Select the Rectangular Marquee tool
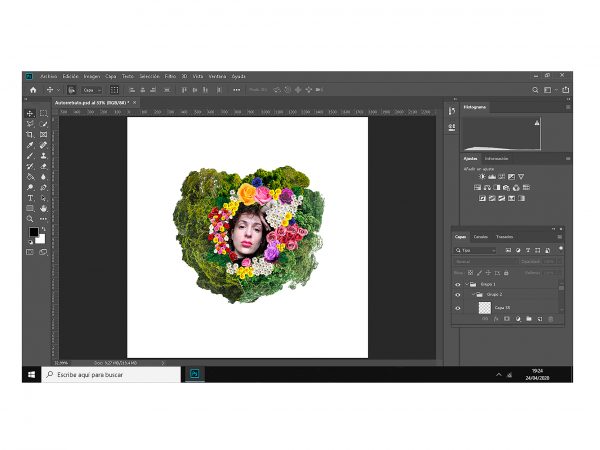This screenshot has height=450, width=600. coord(43,113)
